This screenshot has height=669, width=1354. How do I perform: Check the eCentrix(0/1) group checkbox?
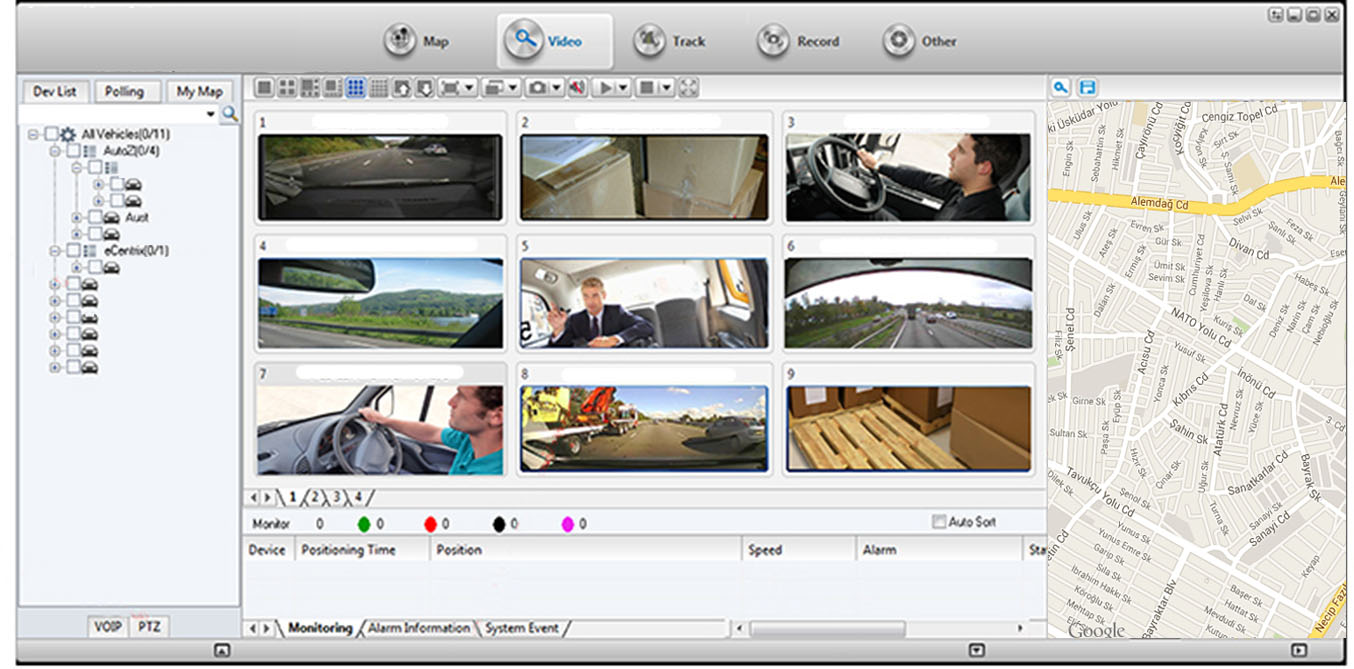[x=73, y=251]
